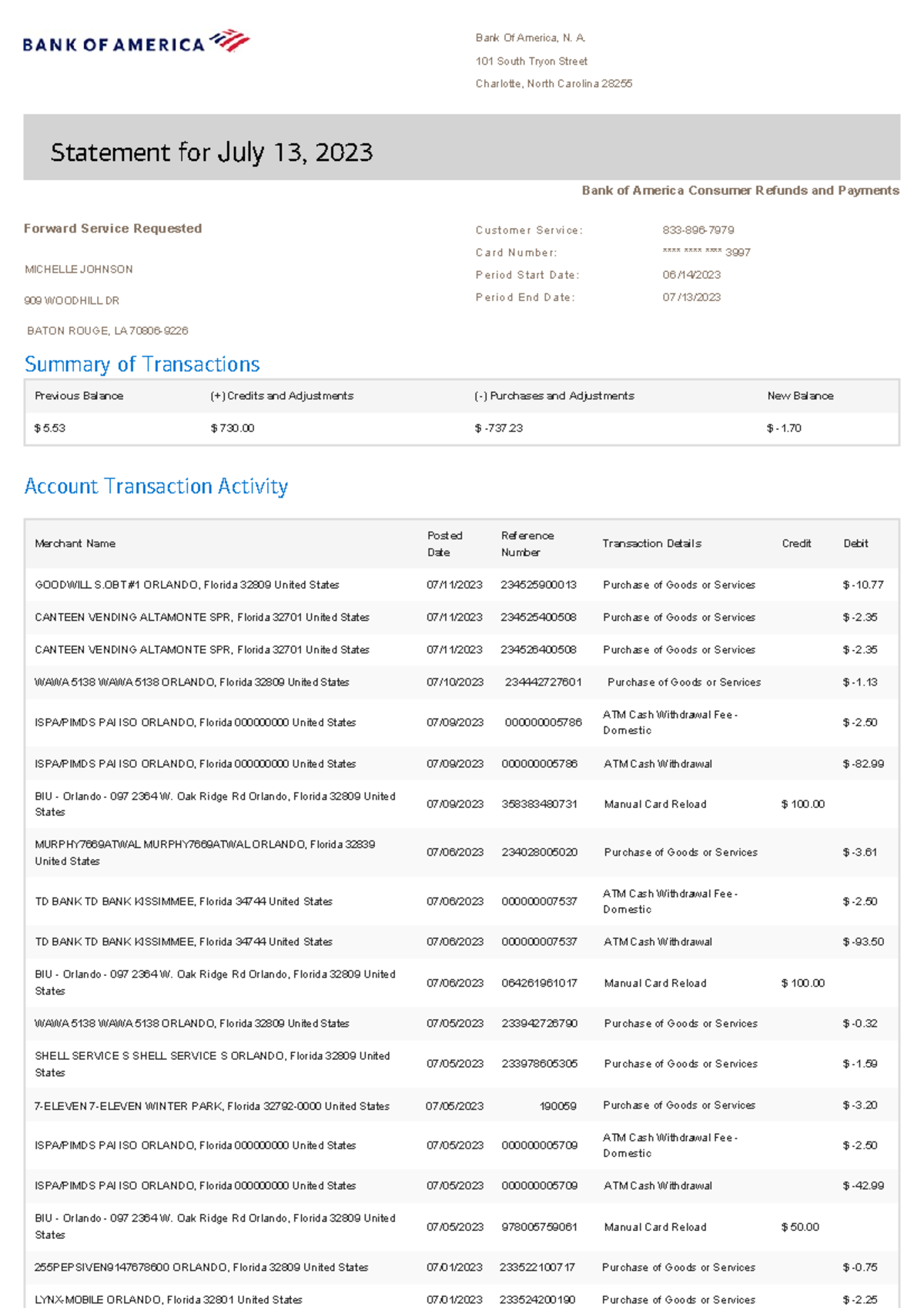
Task: Select the debit amount $-0.32
Action: 860,1024
